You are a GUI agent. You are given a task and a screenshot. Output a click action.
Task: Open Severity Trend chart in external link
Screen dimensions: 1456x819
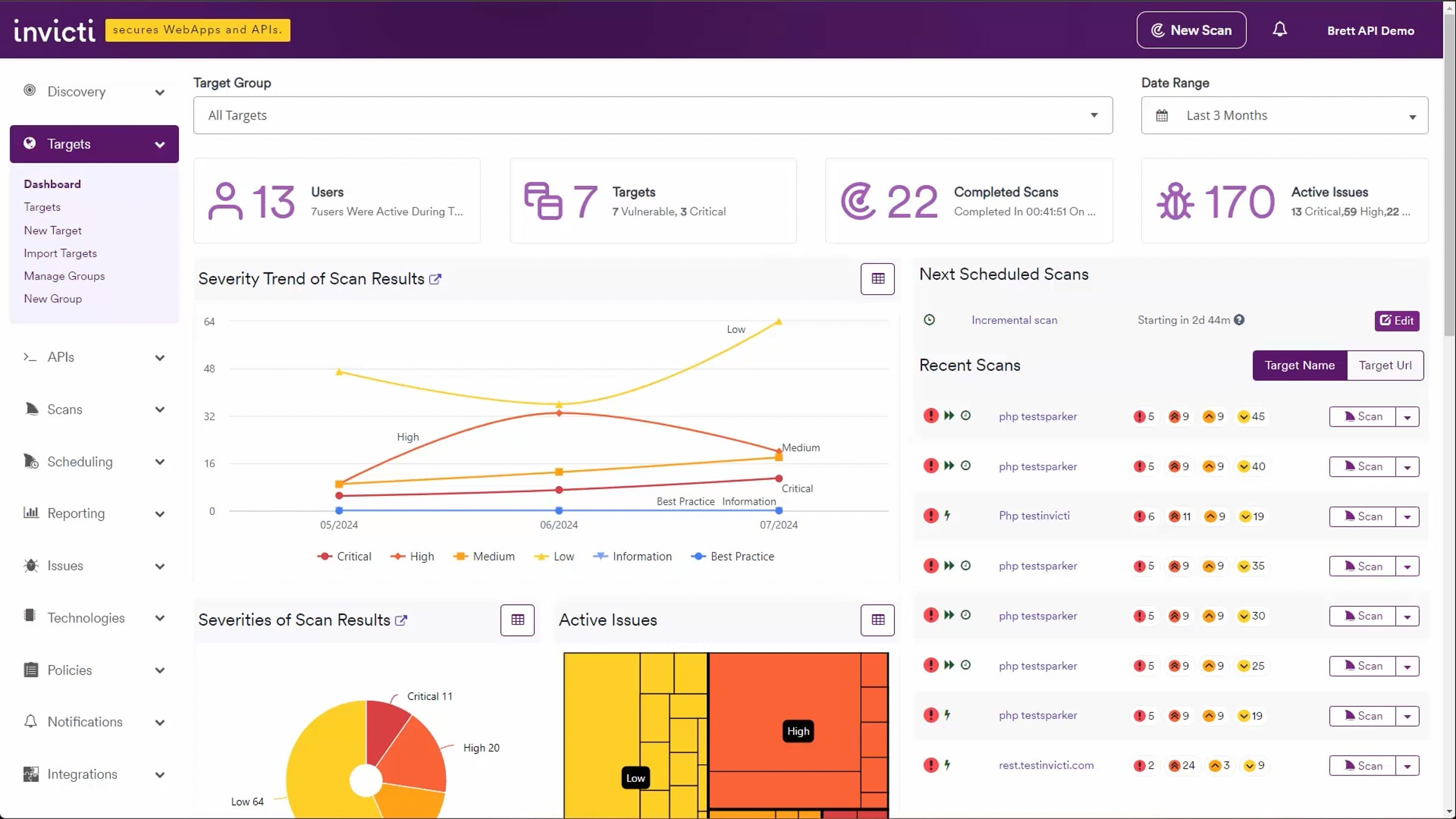(435, 279)
